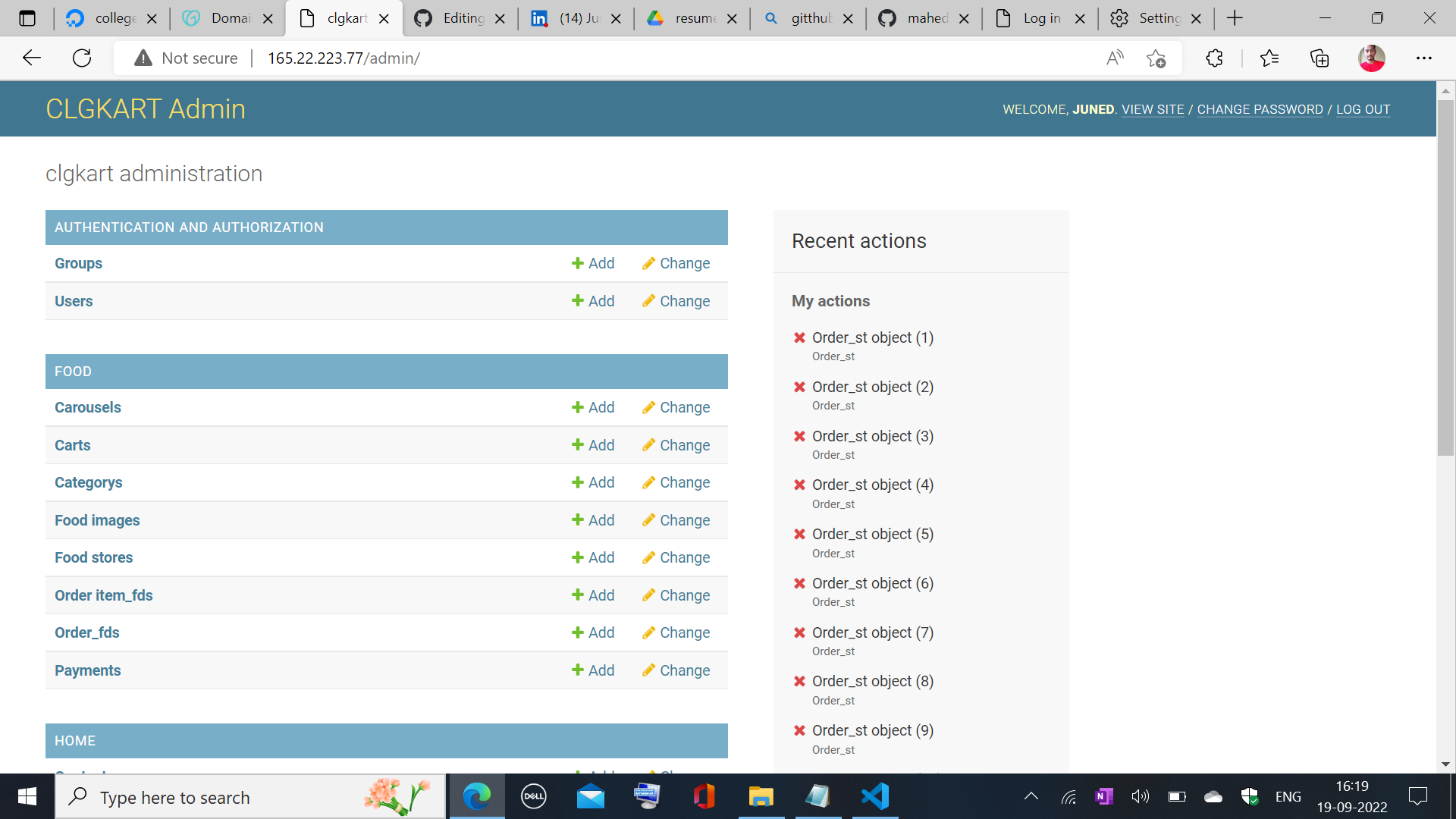The width and height of the screenshot is (1456, 819).
Task: Expand system tray hidden icons chevron
Action: click(1031, 796)
